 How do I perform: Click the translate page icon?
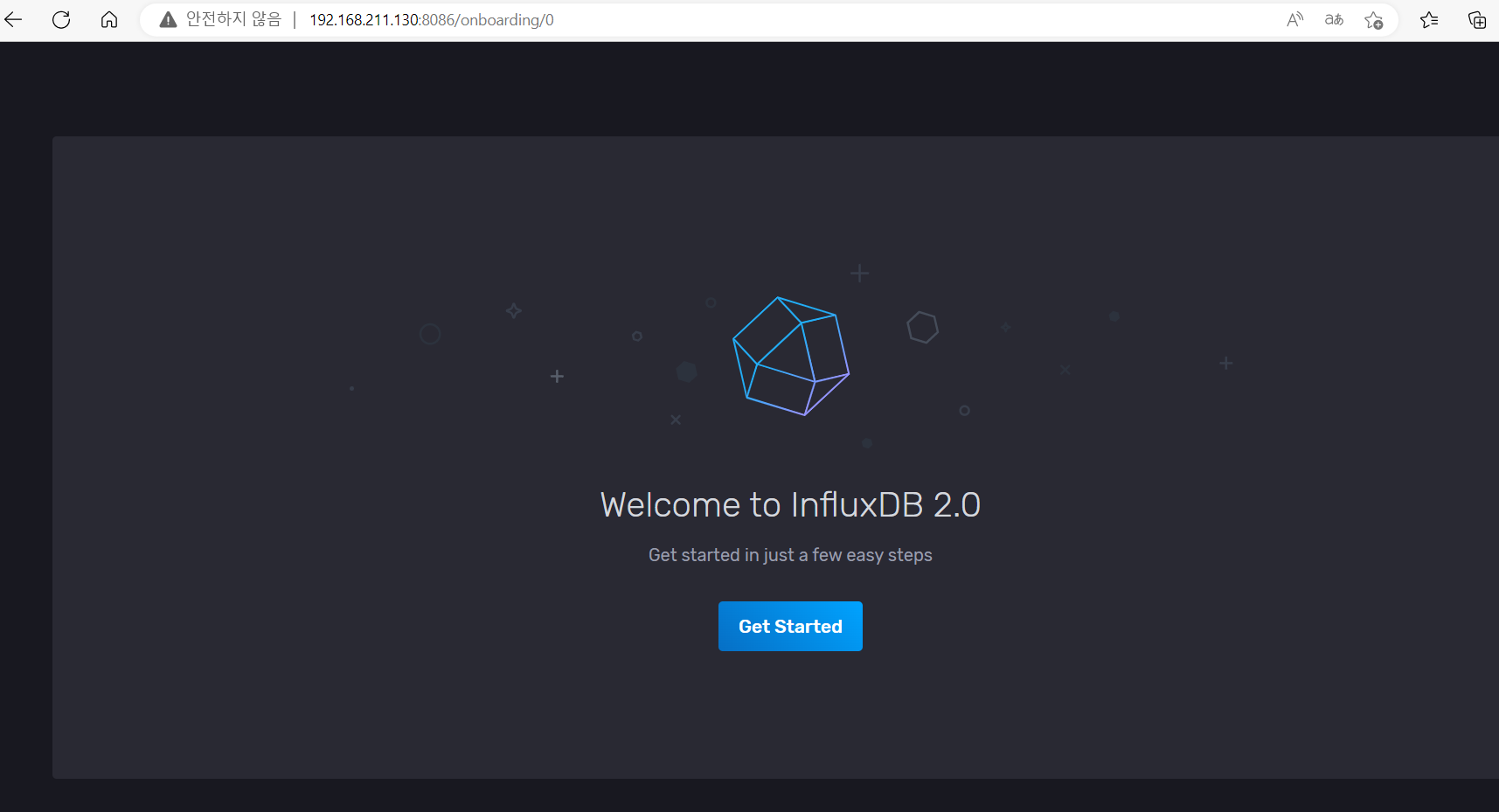[1334, 20]
